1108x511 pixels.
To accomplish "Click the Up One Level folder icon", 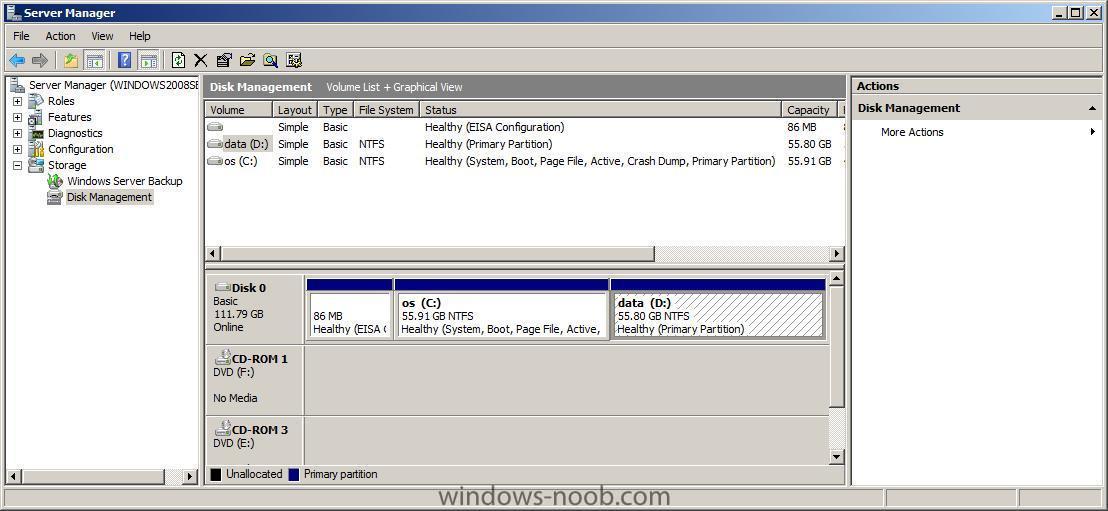I will 71,61.
